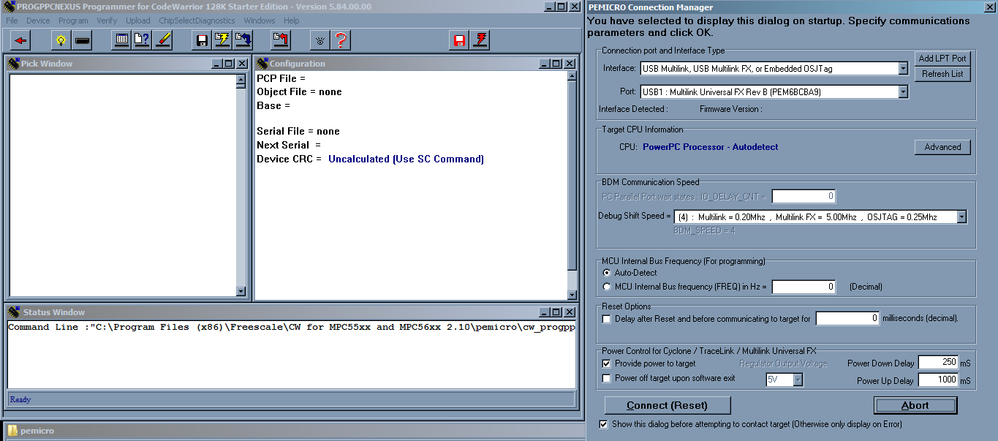998x441 pixels.
Task: Click the red arrow upload module icon
Action: [x=281, y=41]
